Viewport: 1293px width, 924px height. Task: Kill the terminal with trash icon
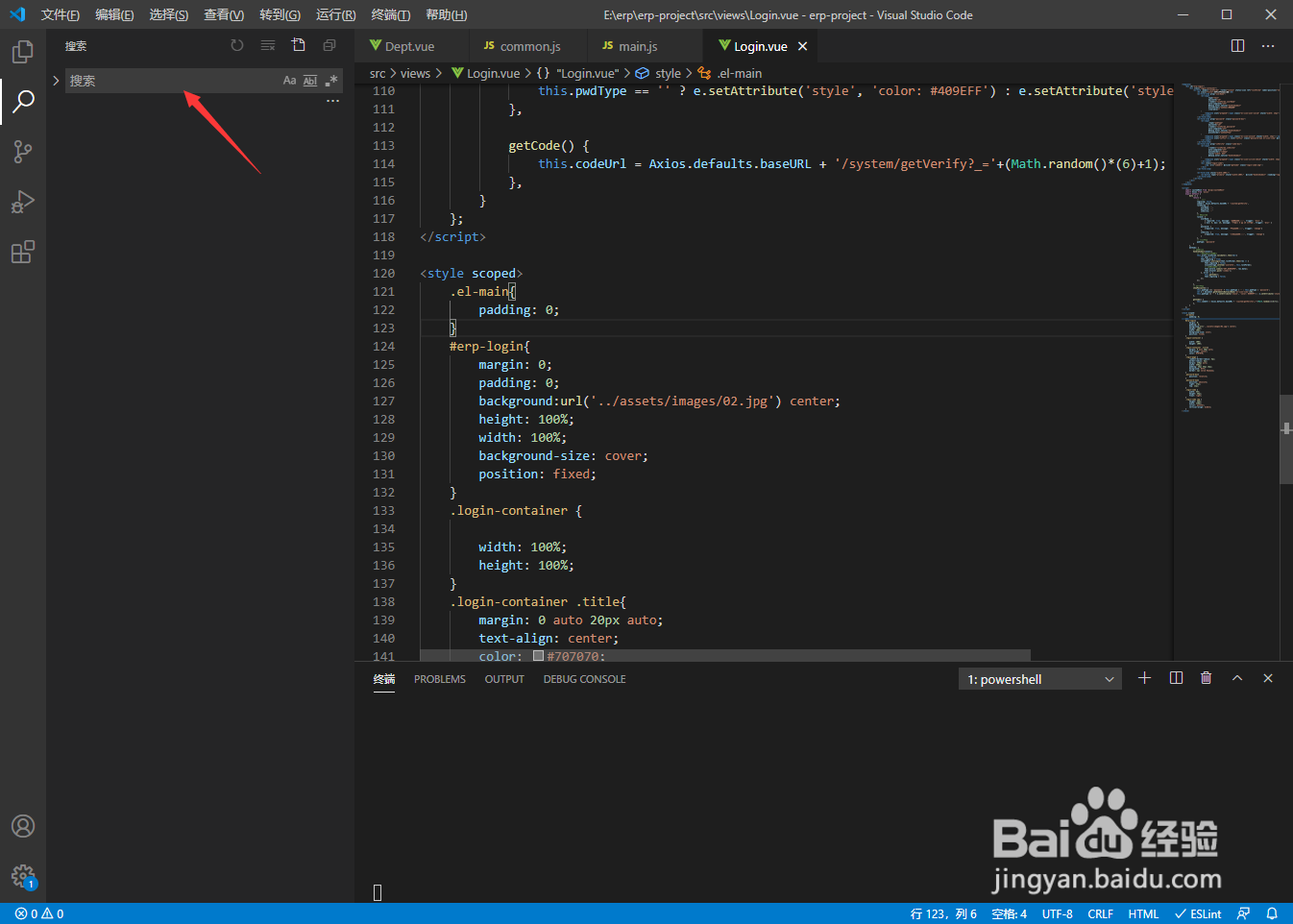point(1207,678)
